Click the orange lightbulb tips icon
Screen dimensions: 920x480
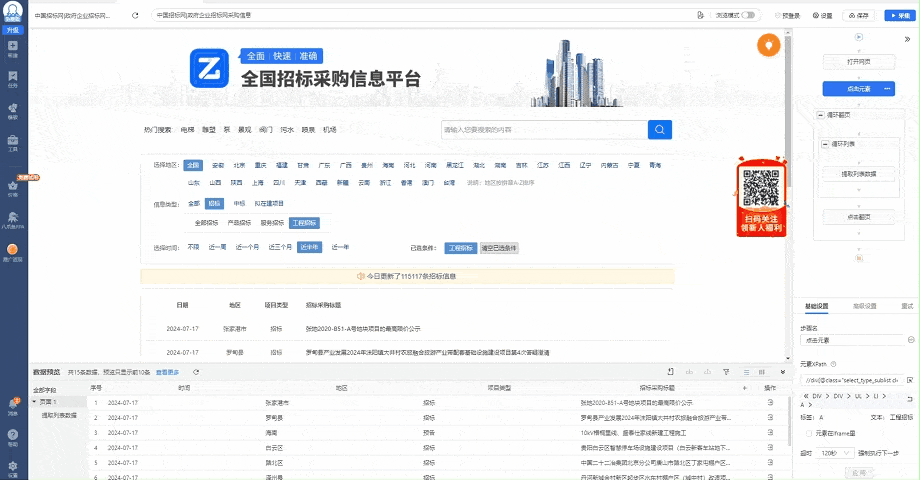pyautogui.click(x=769, y=45)
